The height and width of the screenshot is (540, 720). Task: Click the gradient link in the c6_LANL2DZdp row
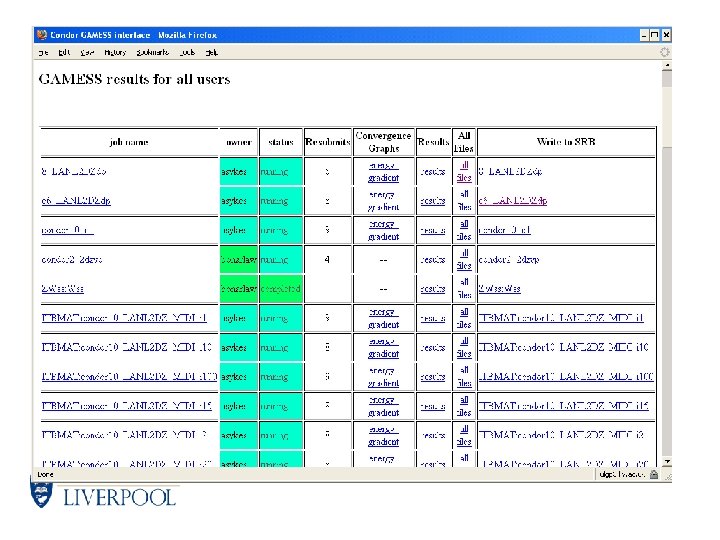[383, 207]
